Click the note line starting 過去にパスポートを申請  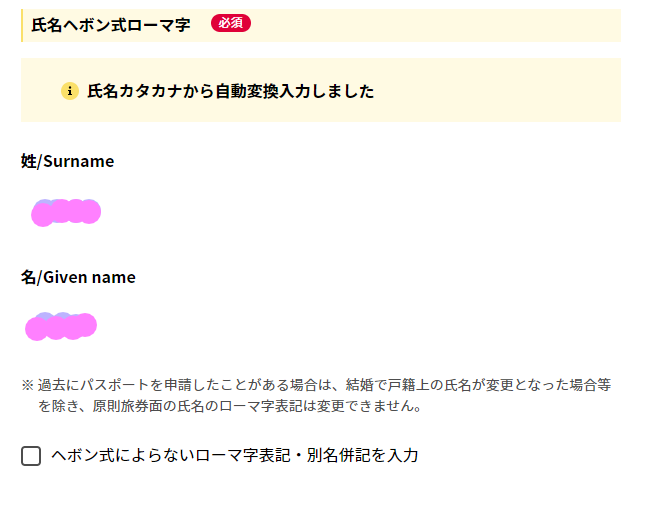coord(324,385)
